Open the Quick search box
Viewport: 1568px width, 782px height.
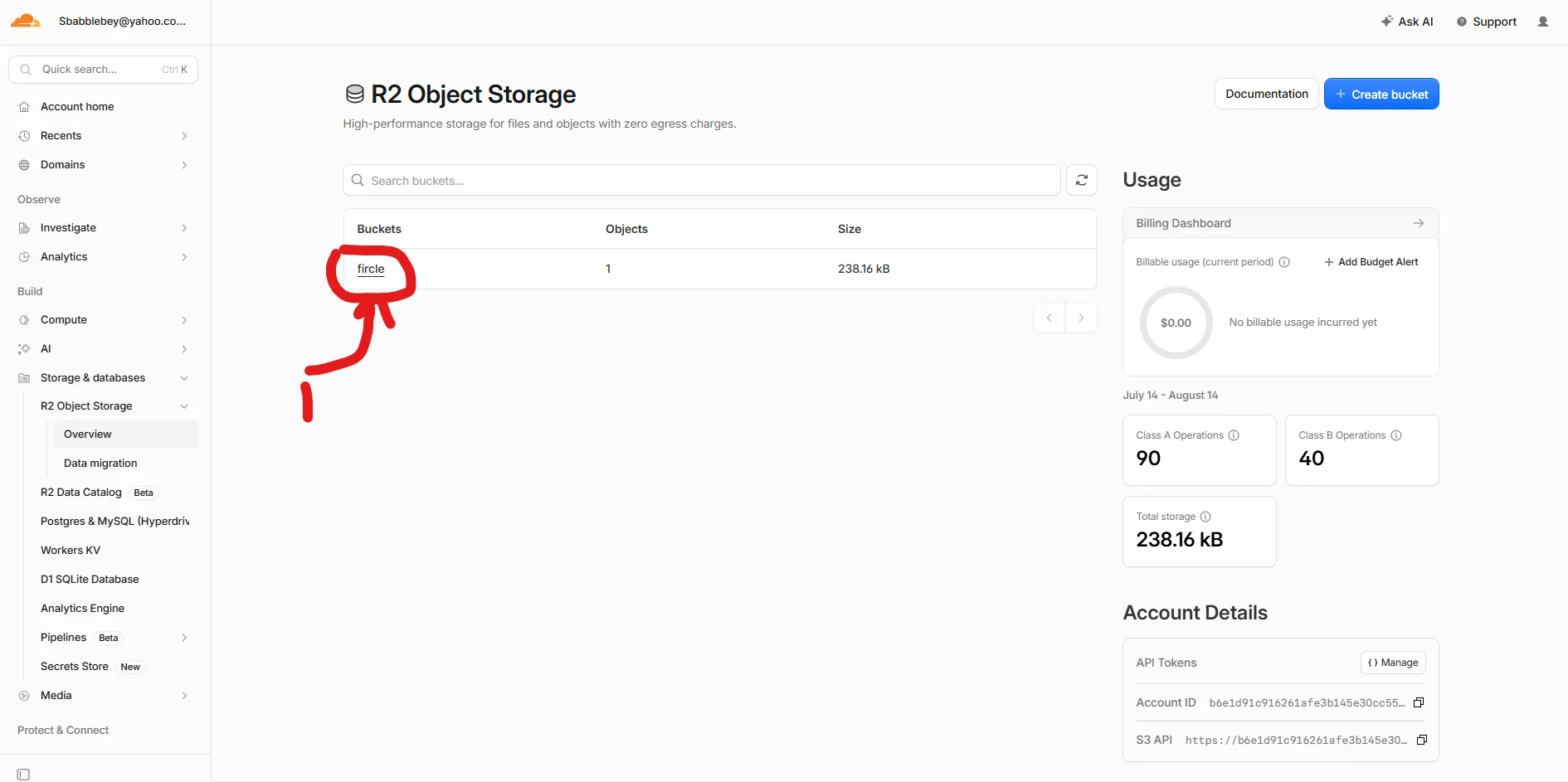[103, 70]
